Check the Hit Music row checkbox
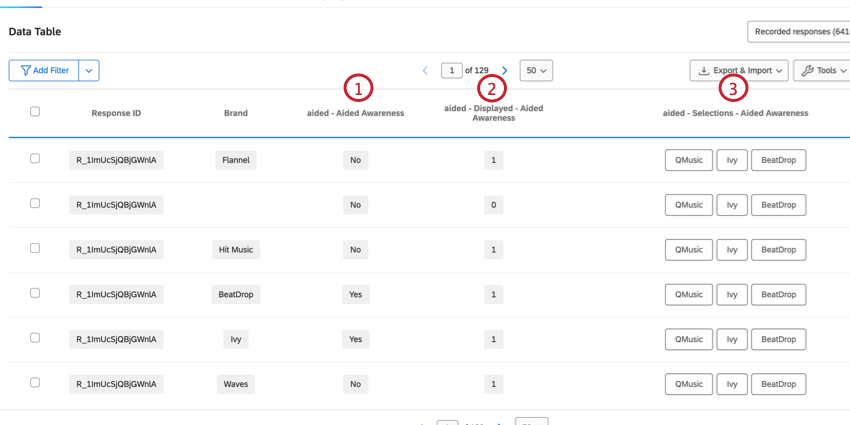Viewport: 850px width, 425px height. [35, 248]
